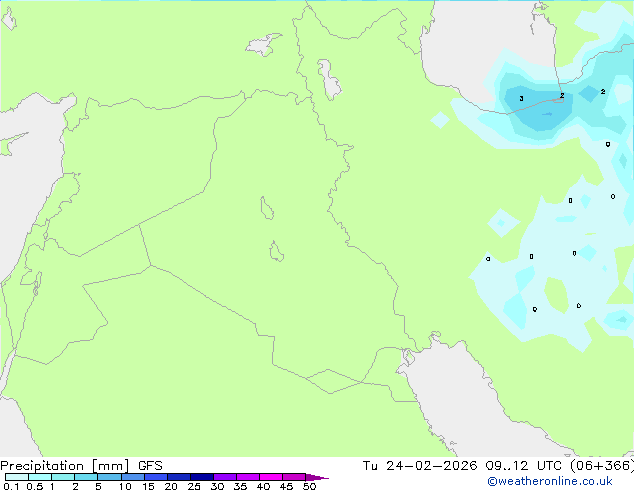
Task: Pick the 45–50 mm pink-magenta legend swatch
Action: point(294,477)
